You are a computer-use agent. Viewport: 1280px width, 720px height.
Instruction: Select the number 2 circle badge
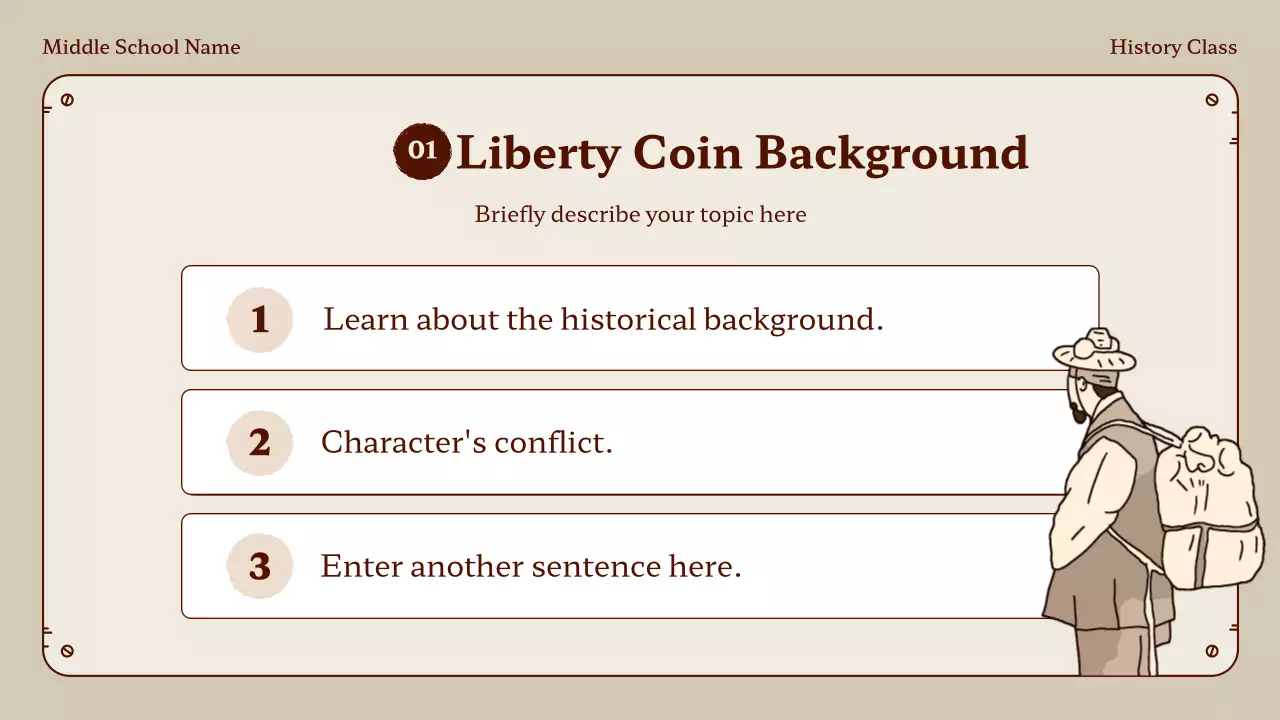click(260, 442)
